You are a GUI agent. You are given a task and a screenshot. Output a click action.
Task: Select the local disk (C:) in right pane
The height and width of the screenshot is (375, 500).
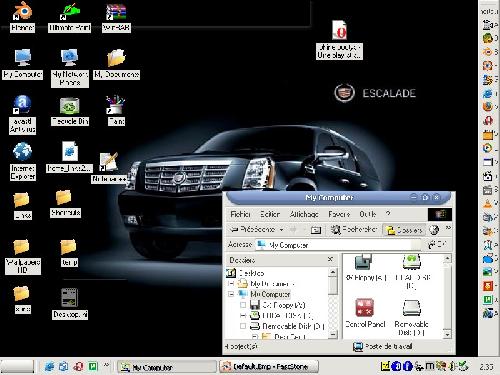pyautogui.click(x=412, y=272)
